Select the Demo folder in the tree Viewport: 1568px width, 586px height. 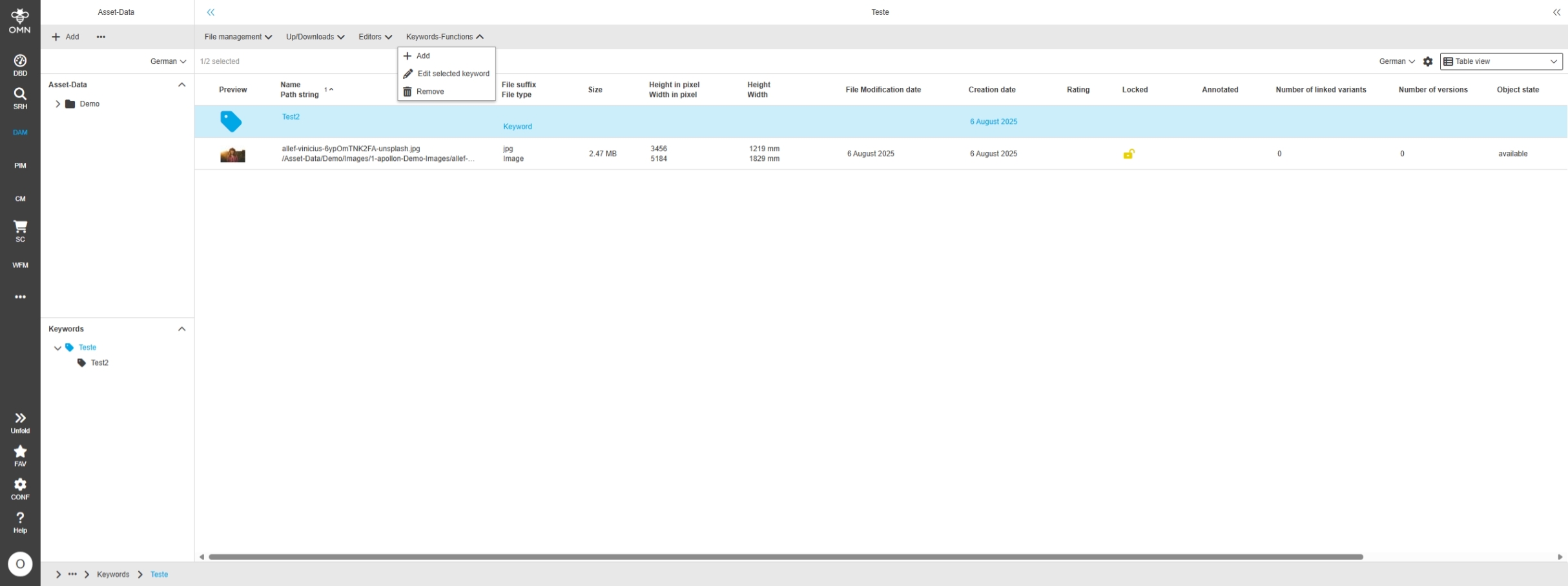90,104
